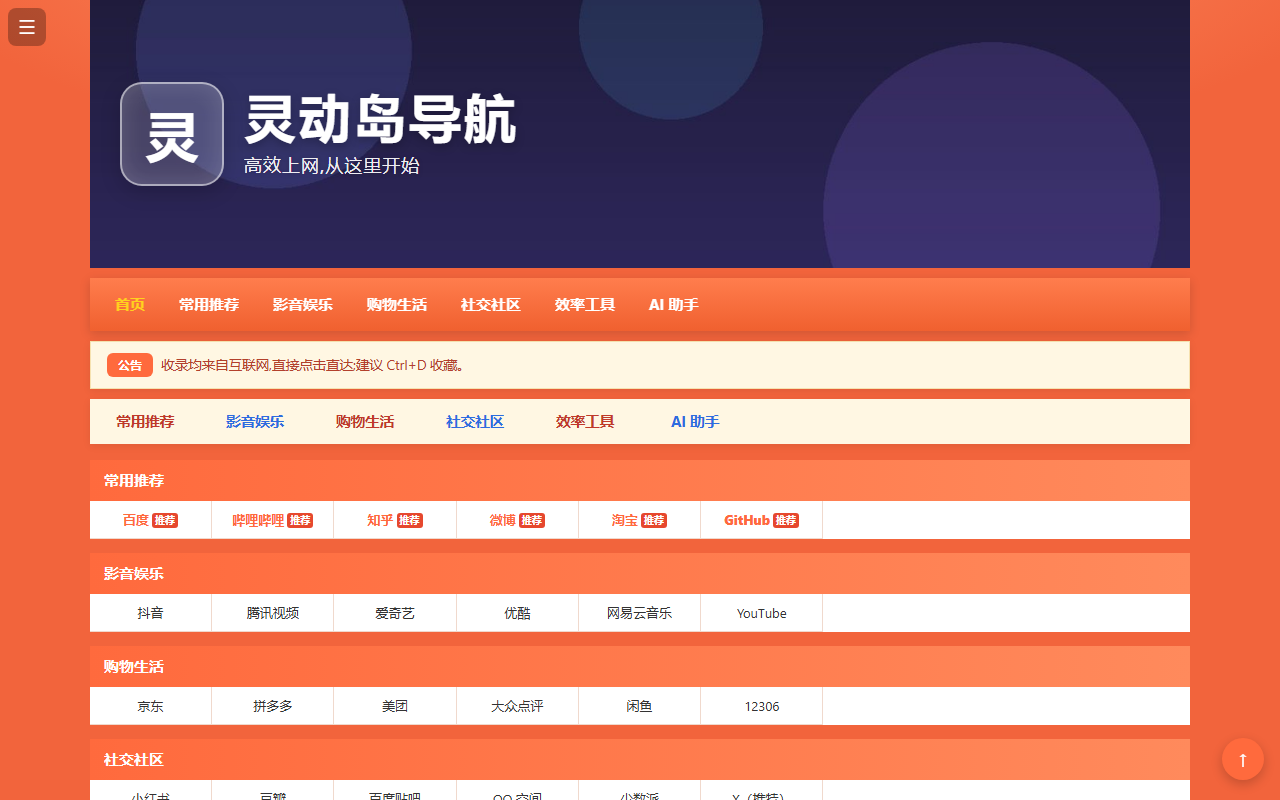Open the 大众点评 link
This screenshot has width=1280, height=800.
518,706
